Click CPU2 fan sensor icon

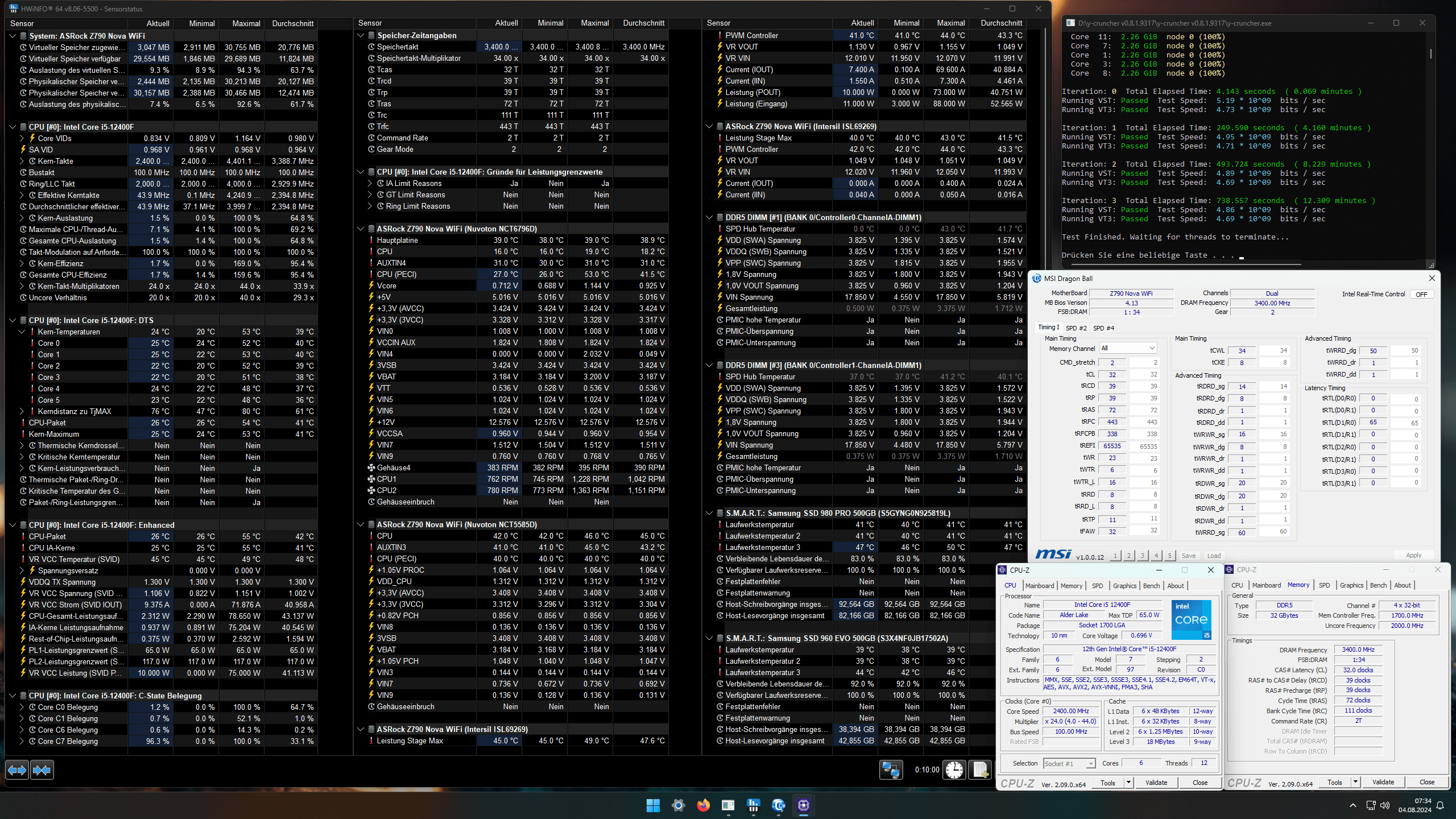tap(371, 490)
